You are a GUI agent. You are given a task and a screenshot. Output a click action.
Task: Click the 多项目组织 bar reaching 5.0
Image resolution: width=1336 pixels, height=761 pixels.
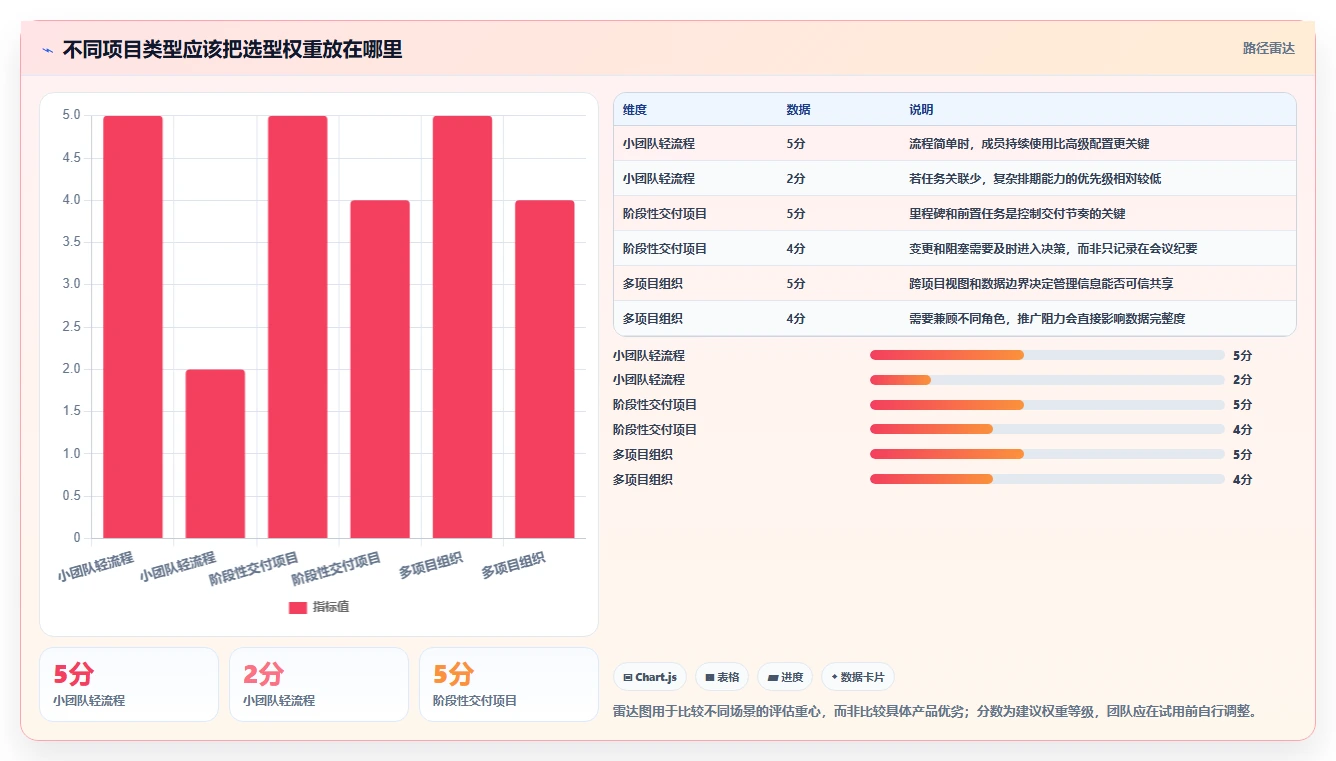pos(462,327)
